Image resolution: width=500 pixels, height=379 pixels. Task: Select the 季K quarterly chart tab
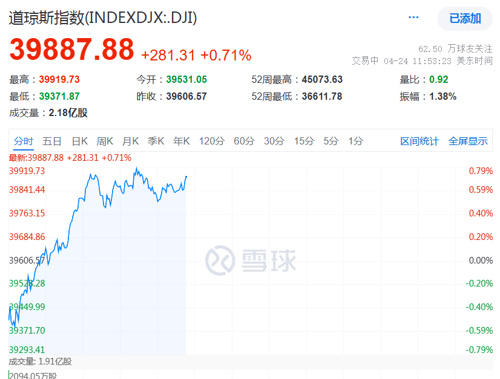156,141
